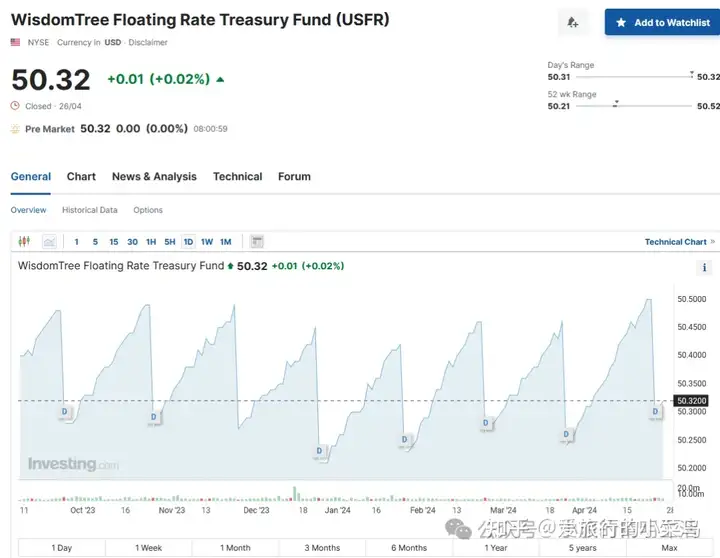Click the large 50.32 price value
This screenshot has width=720, height=558.
pos(51,80)
